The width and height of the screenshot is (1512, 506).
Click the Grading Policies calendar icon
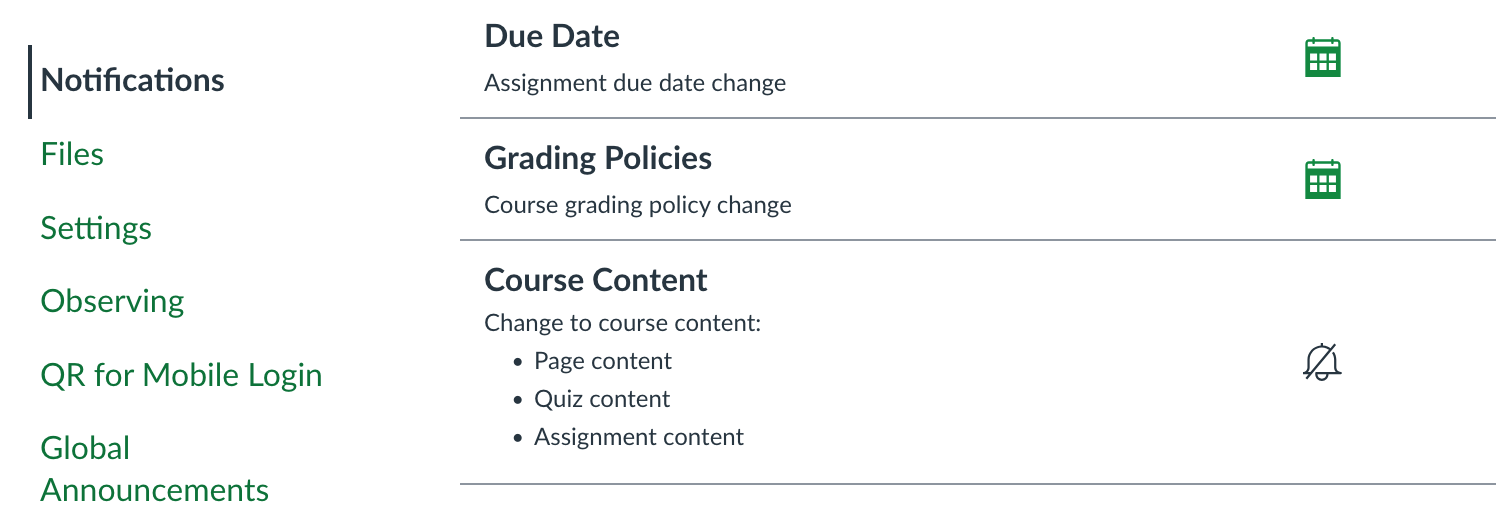(1323, 180)
